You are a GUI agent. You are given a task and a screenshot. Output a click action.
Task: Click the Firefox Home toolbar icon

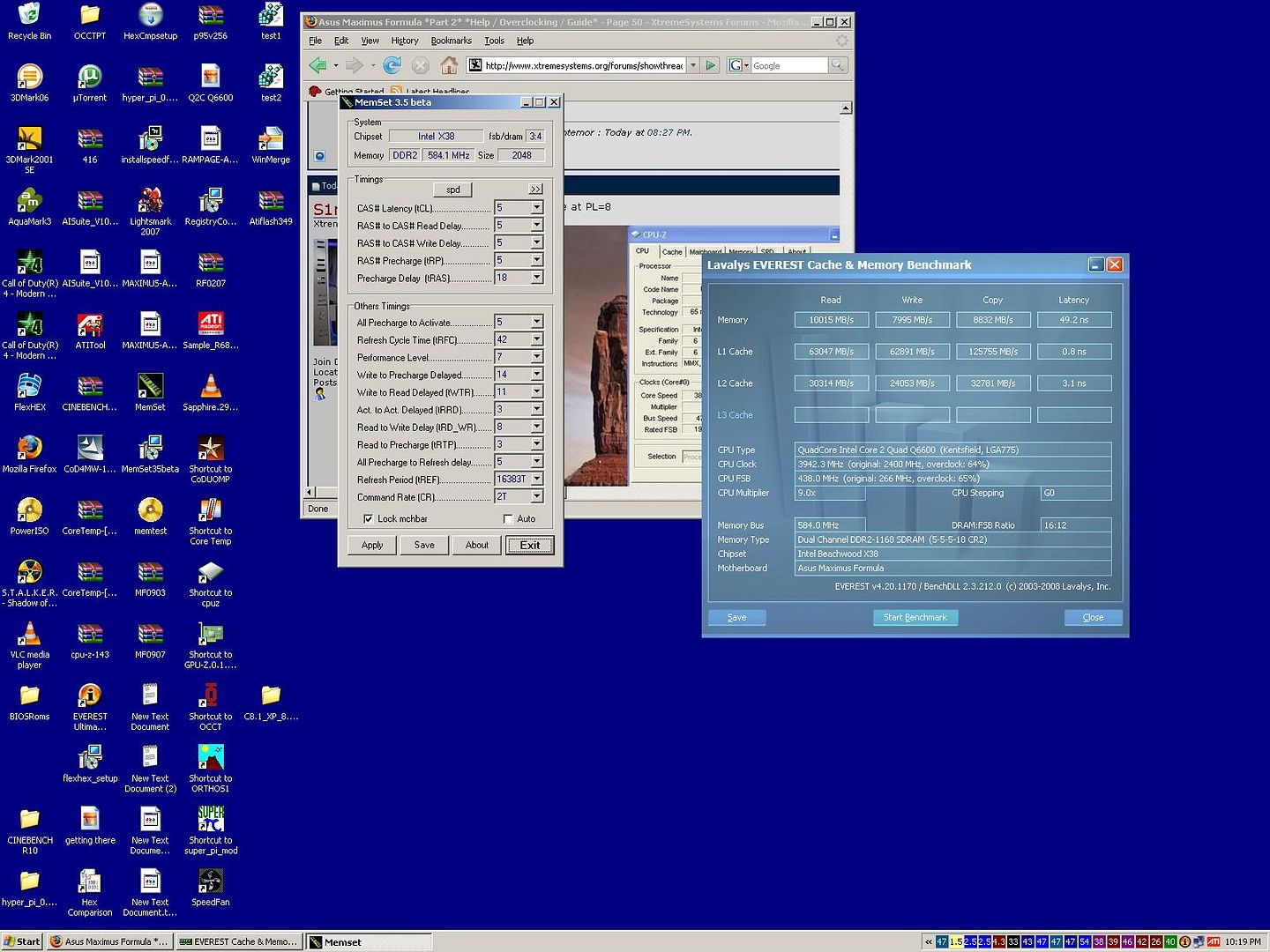click(449, 65)
